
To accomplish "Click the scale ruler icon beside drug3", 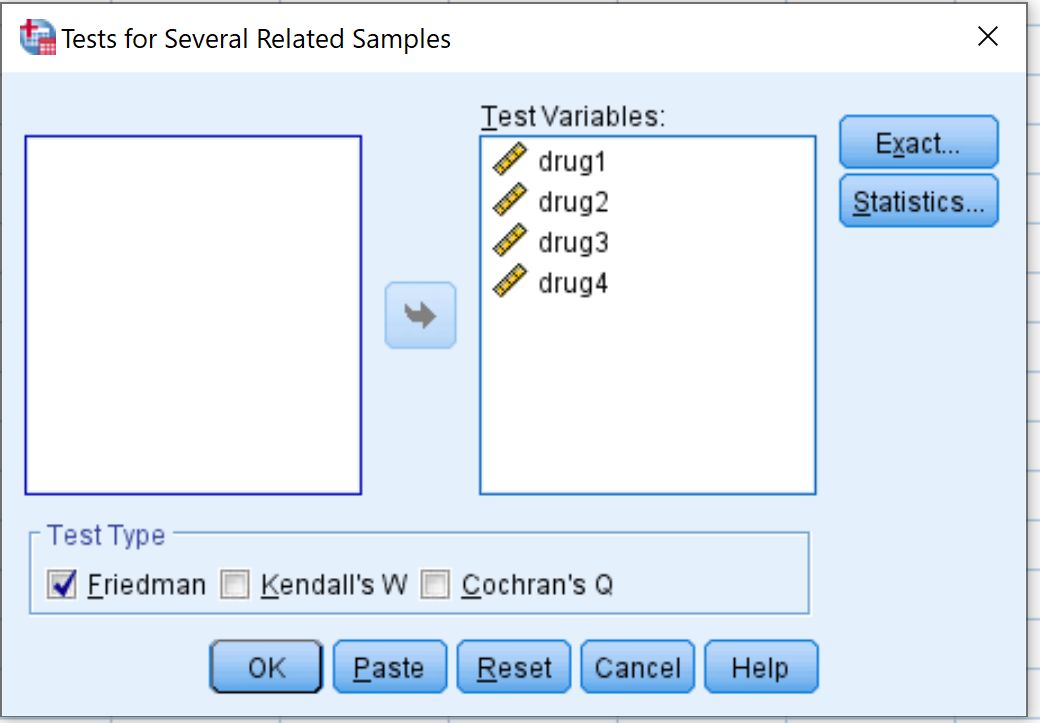I will click(510, 240).
